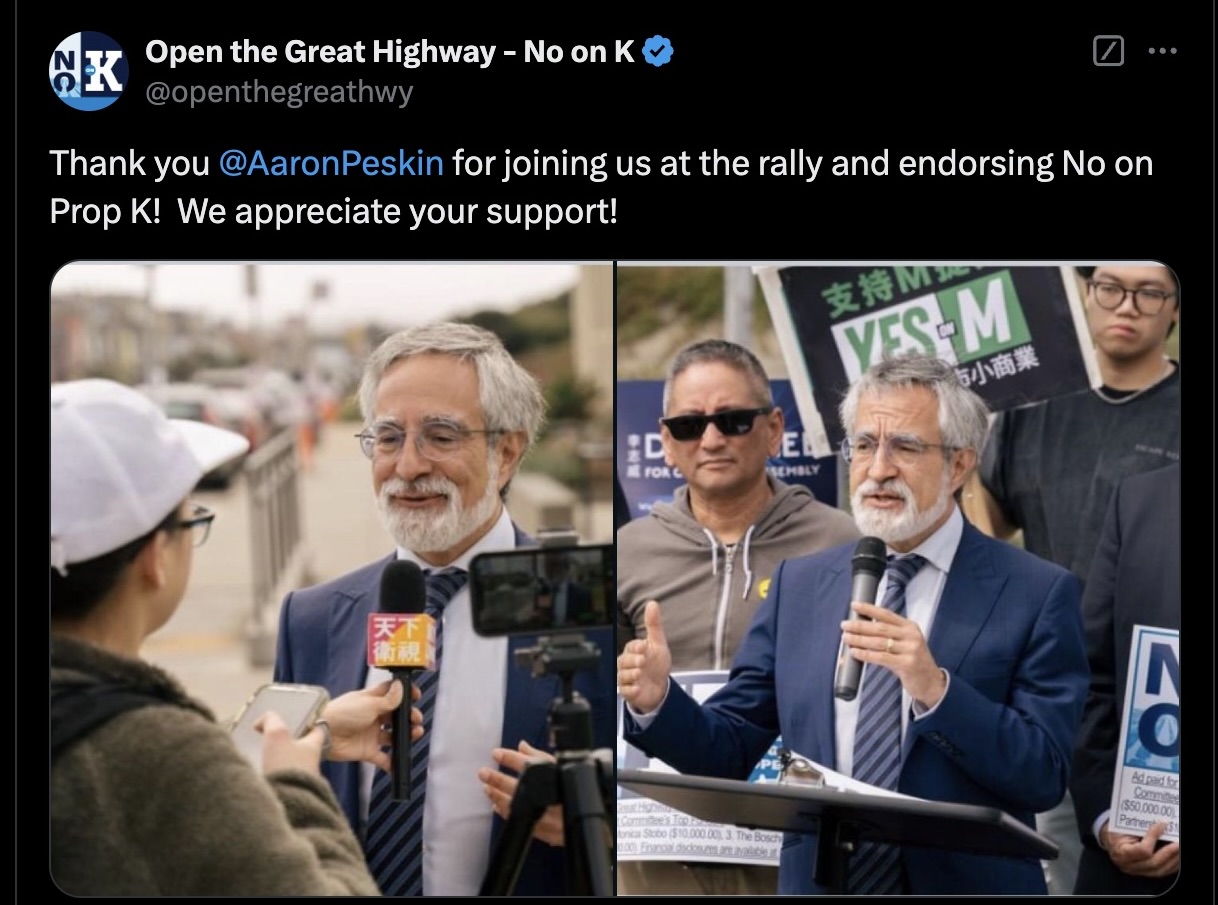Image resolution: width=1218 pixels, height=905 pixels.
Task: Open the left photo of the interview
Action: pos(332,579)
